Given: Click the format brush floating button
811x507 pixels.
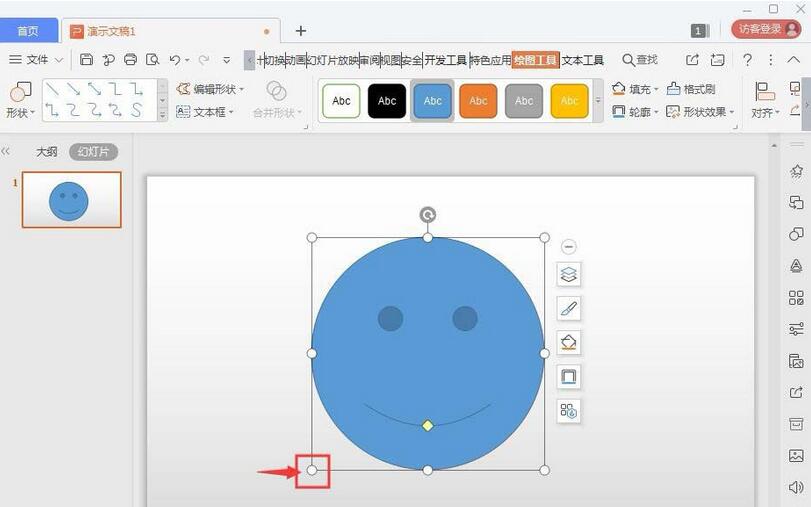Looking at the screenshot, I should click(x=569, y=309).
